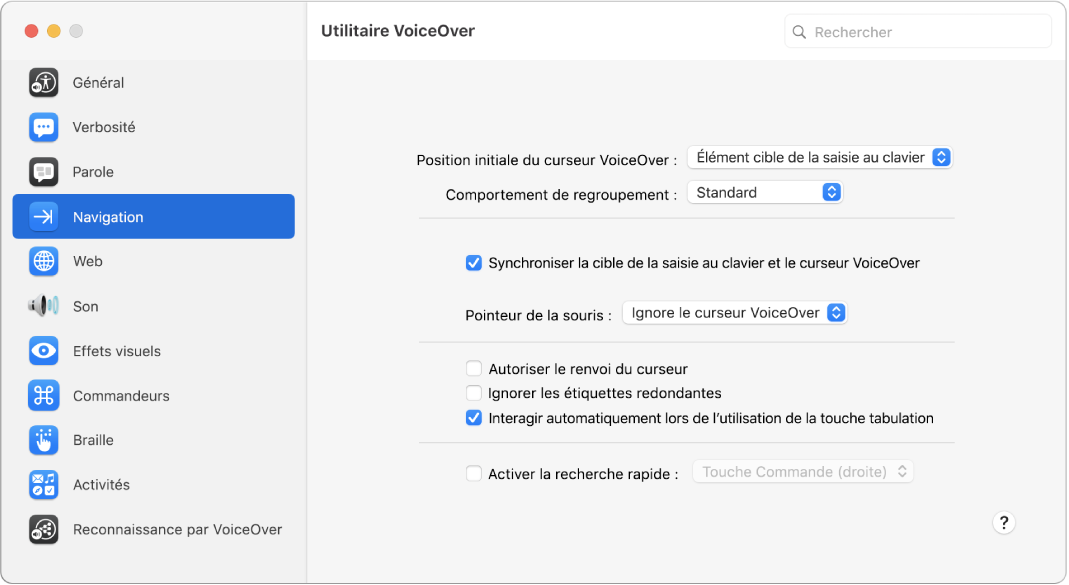
Task: Open Pointeur de la souris dropdown
Action: point(735,312)
